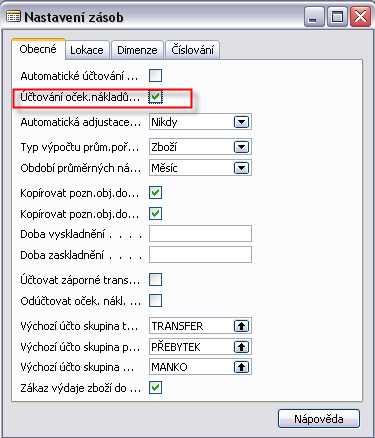The width and height of the screenshot is (375, 438).
Task: Switch to the Lokace tab
Action: pyautogui.click(x=87, y=50)
